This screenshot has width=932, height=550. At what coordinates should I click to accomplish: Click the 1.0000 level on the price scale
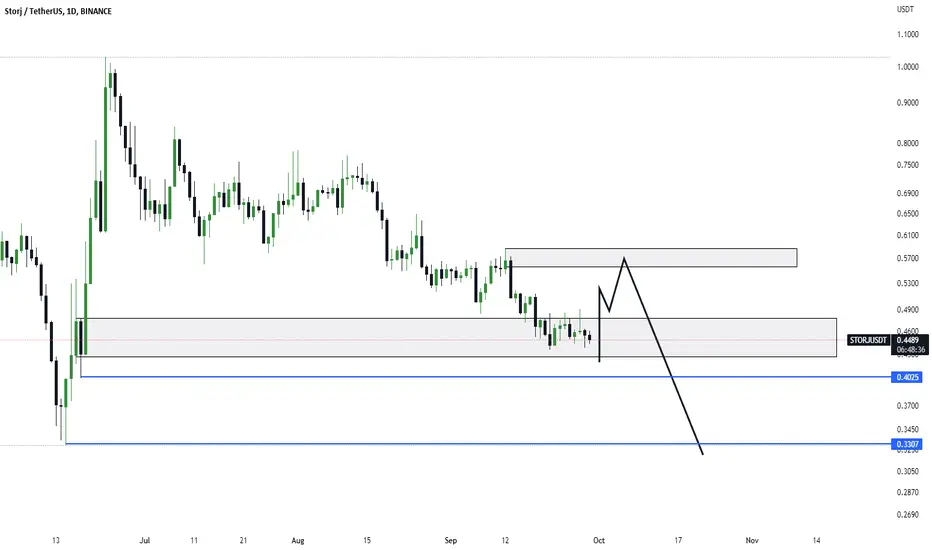tap(908, 67)
